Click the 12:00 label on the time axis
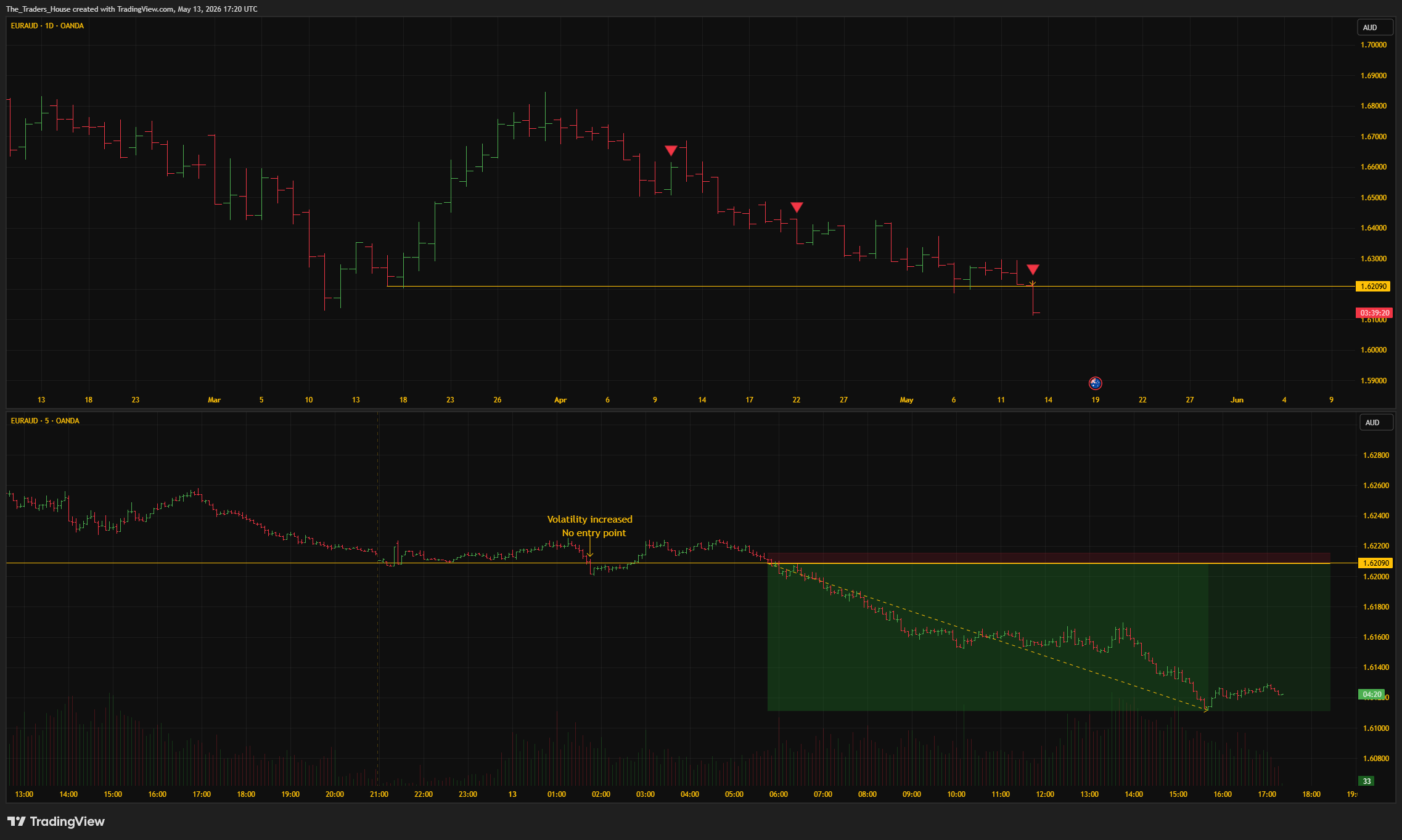Viewport: 1402px width, 840px height. [1045, 794]
